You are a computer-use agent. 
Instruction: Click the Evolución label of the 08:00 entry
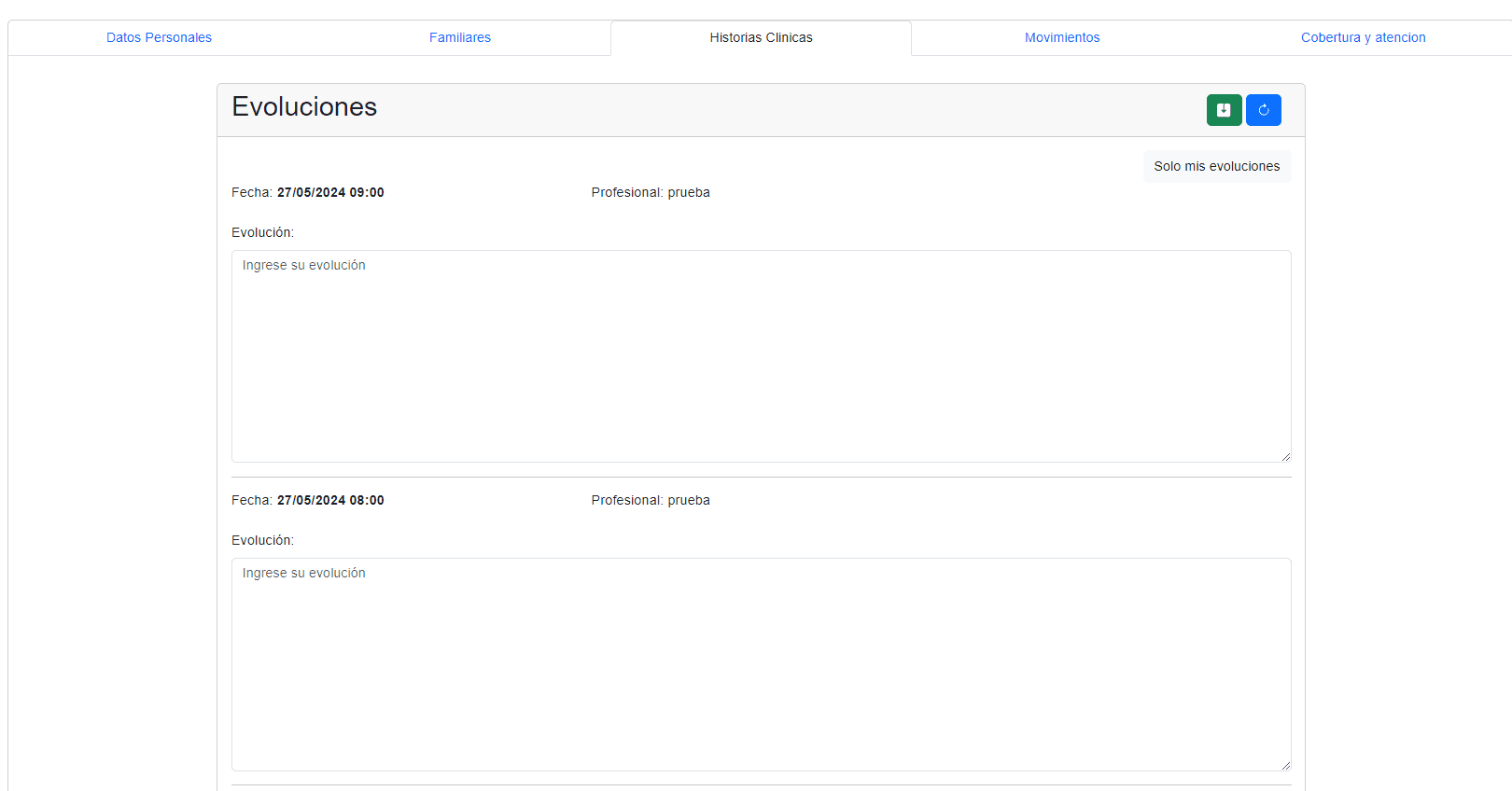[262, 540]
